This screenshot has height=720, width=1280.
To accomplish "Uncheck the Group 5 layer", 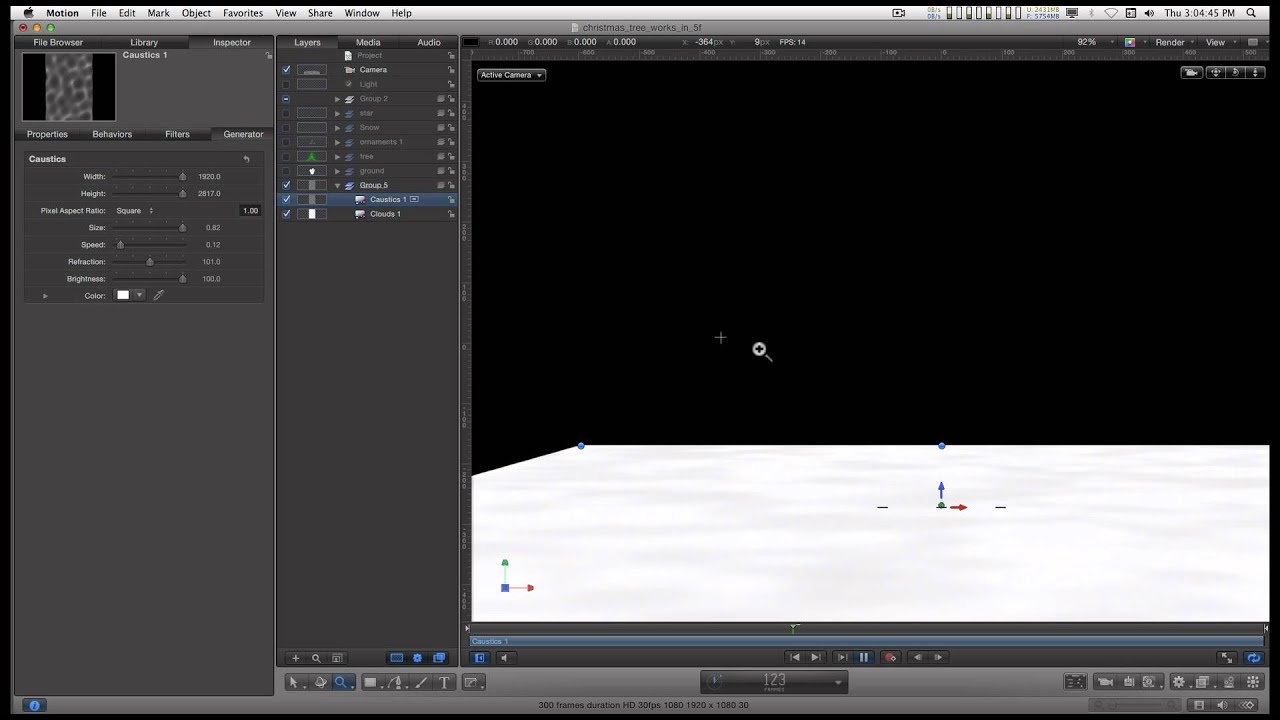I will pos(287,185).
